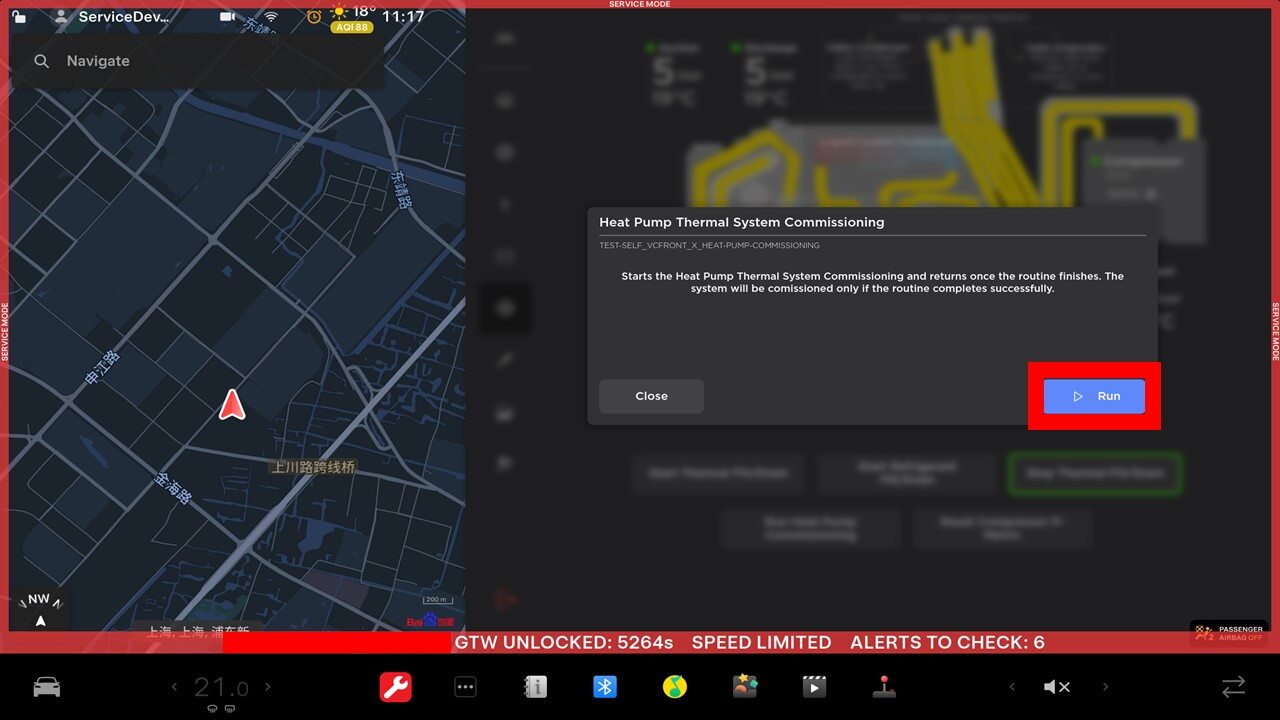
Task: Unmute the volume speaker icon
Action: (x=1057, y=687)
